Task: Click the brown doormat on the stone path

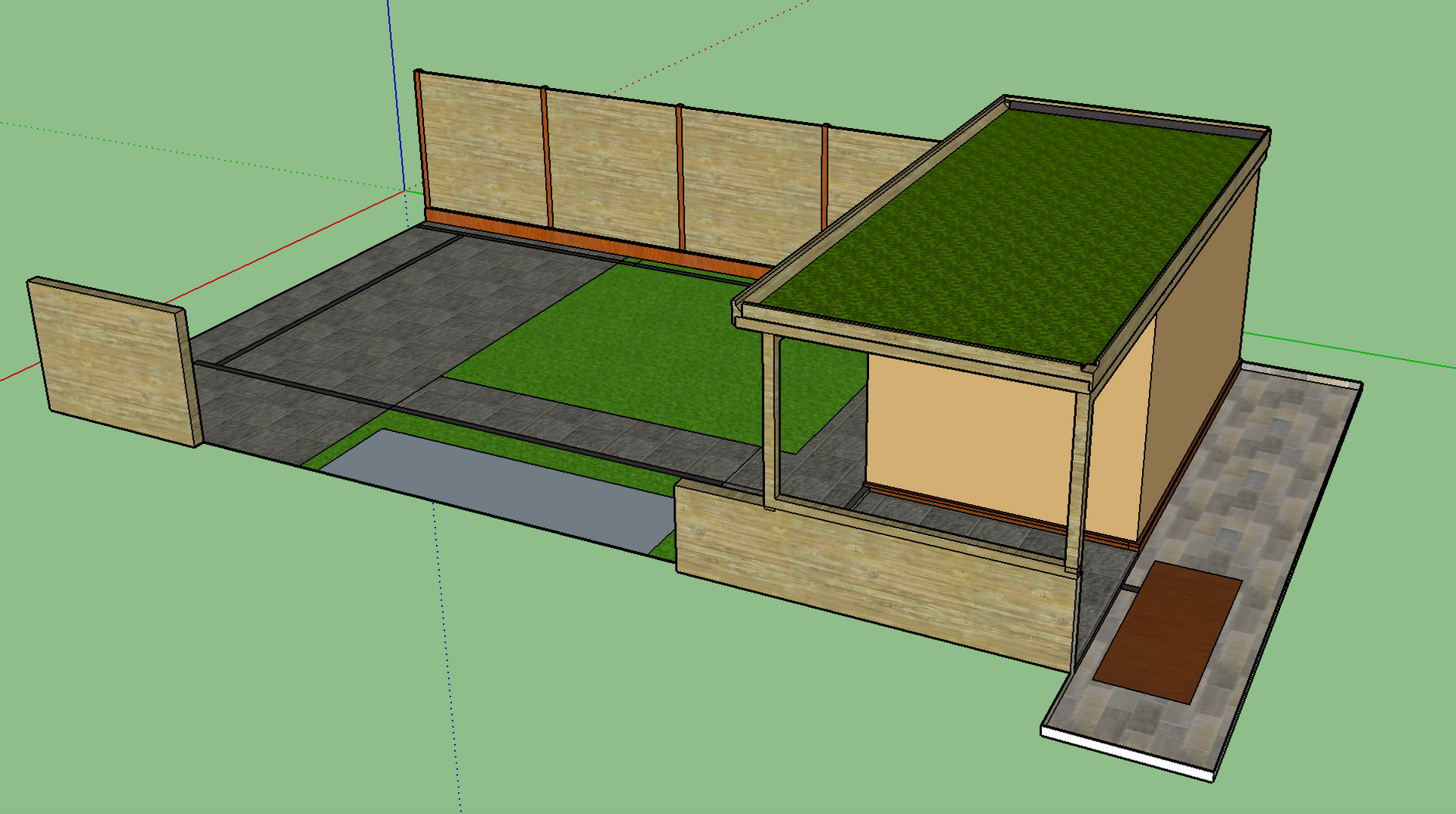Action: click(1167, 631)
